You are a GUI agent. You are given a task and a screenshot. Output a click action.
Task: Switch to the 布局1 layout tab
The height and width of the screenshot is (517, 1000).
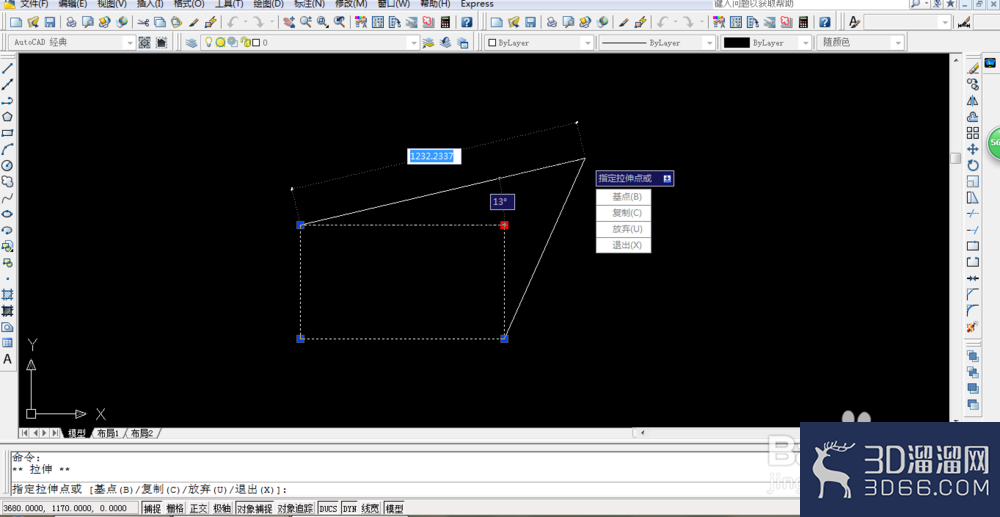tap(108, 433)
